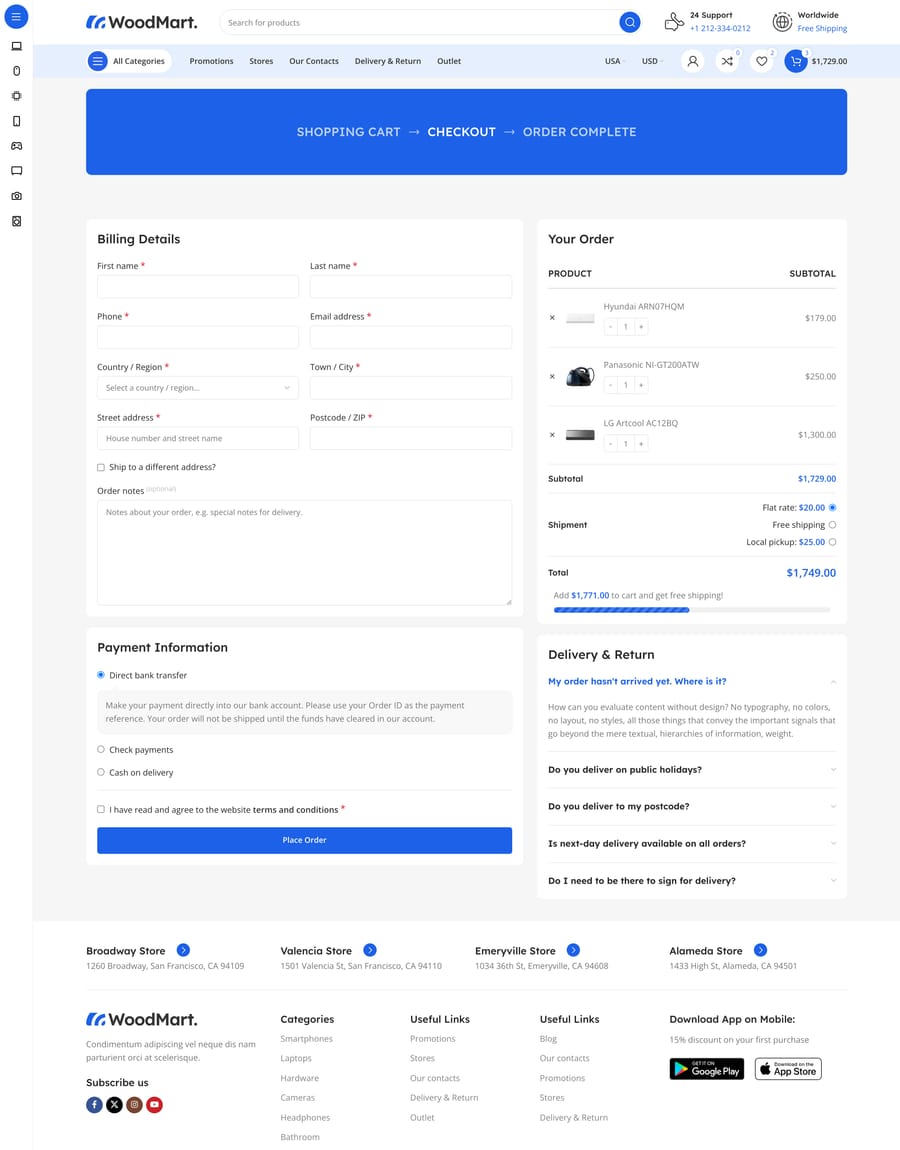Select the smartphone icon in sidebar
Image resolution: width=900 pixels, height=1150 pixels.
click(x=16, y=121)
